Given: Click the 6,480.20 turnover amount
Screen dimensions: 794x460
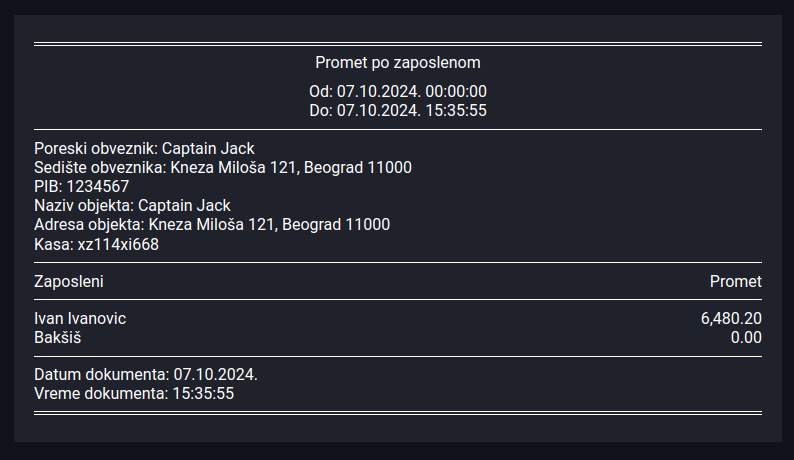Looking at the screenshot, I should (x=731, y=319).
